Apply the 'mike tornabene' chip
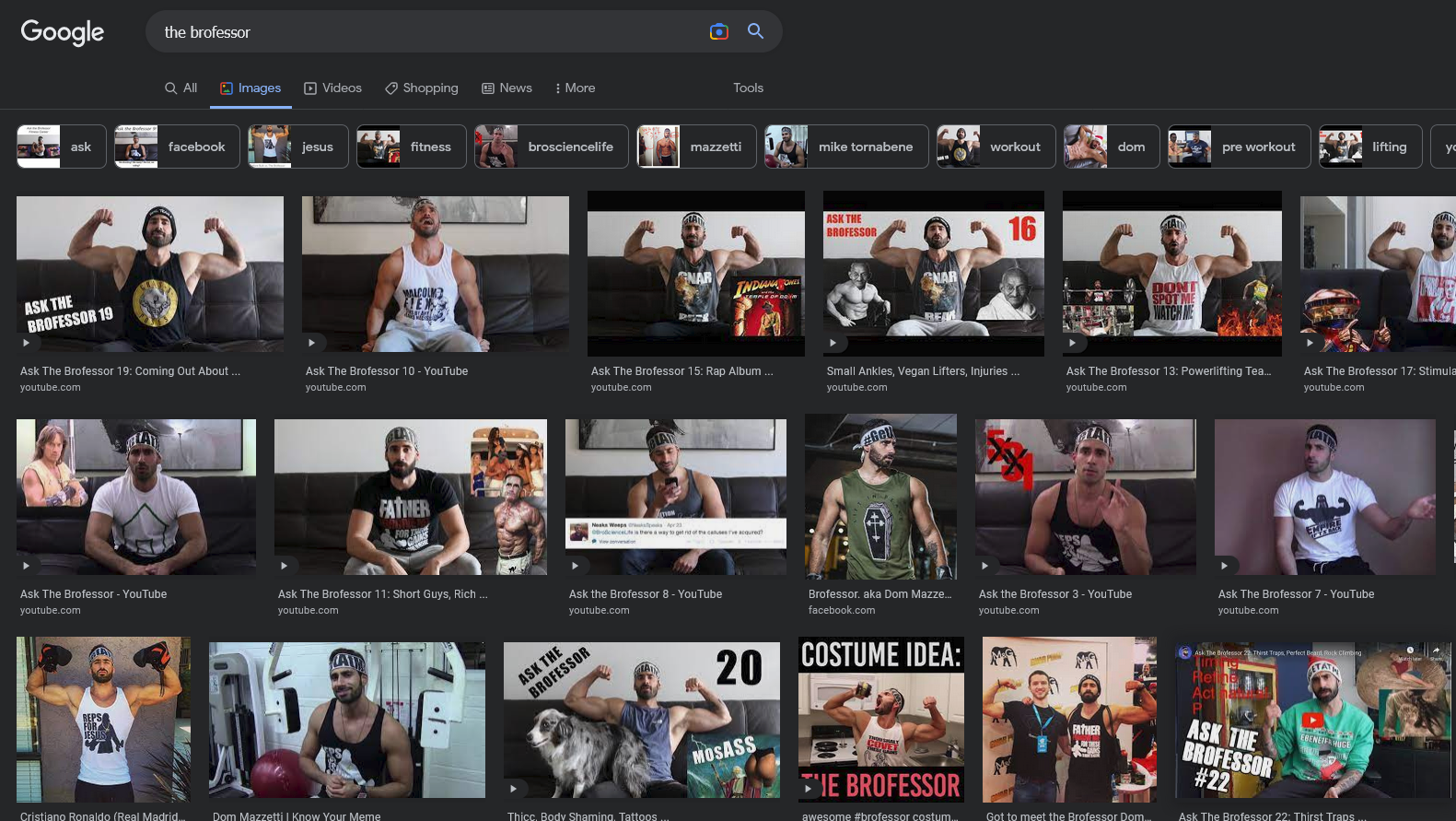 (846, 147)
